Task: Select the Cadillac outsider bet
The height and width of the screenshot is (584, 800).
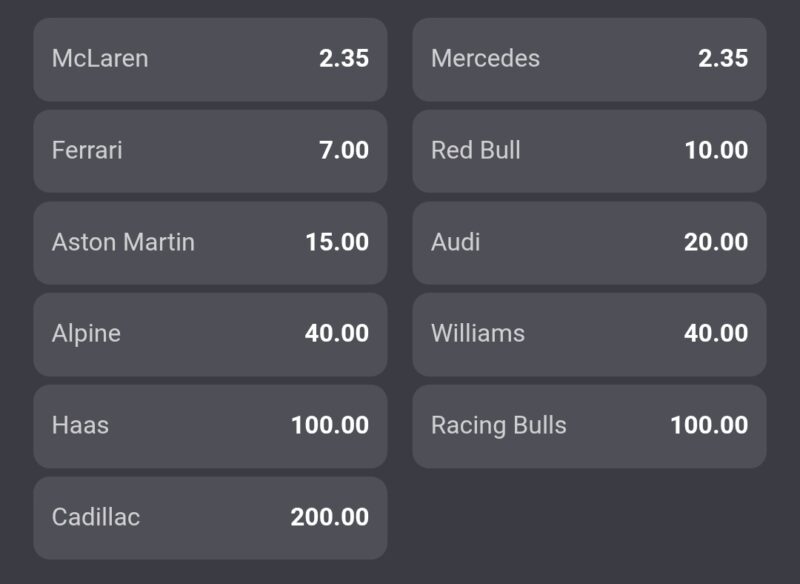Action: click(x=210, y=518)
